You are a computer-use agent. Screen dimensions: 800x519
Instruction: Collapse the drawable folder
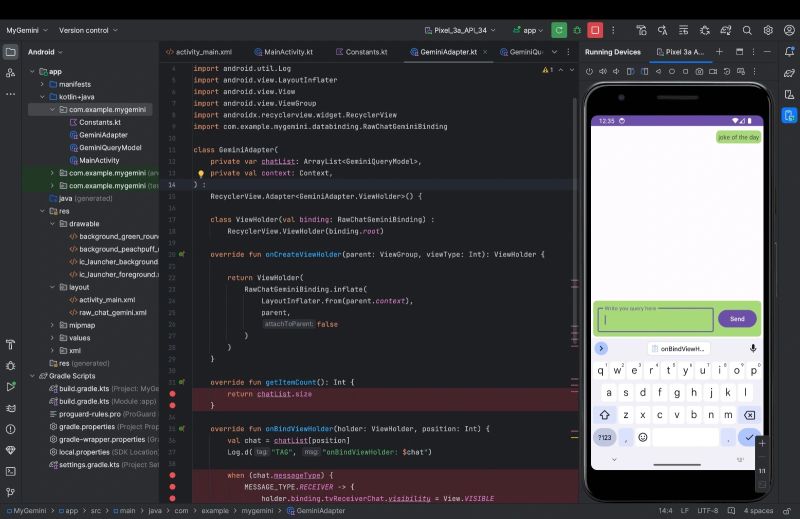click(53, 224)
